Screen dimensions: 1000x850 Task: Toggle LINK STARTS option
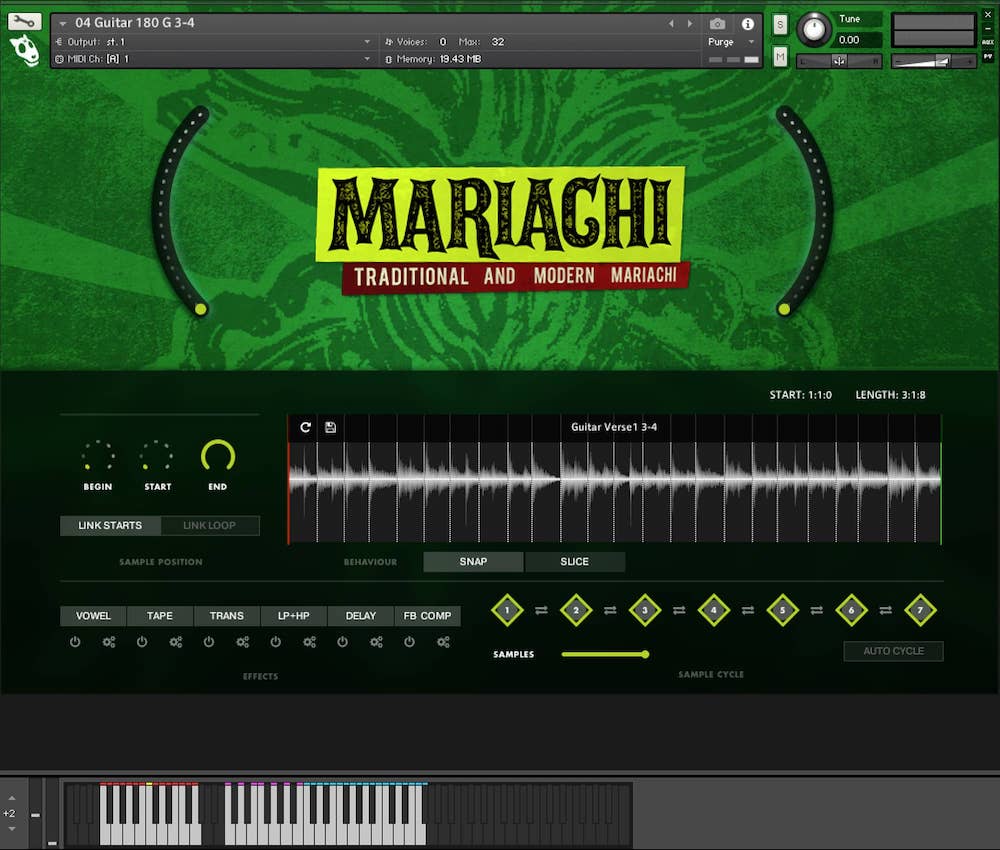[110, 526]
